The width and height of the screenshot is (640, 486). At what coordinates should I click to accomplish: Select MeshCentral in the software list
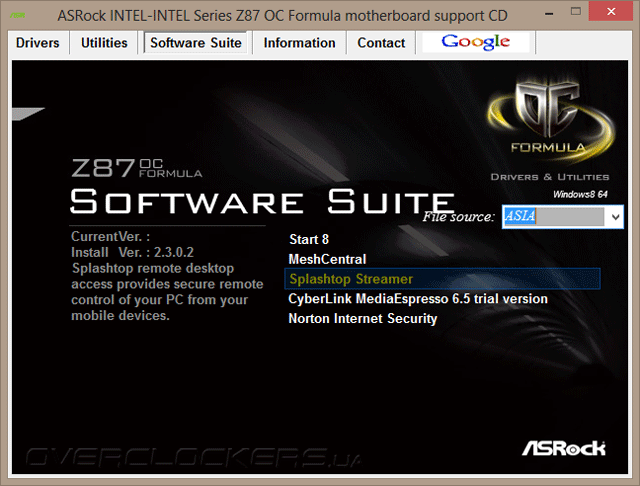pyautogui.click(x=327, y=259)
